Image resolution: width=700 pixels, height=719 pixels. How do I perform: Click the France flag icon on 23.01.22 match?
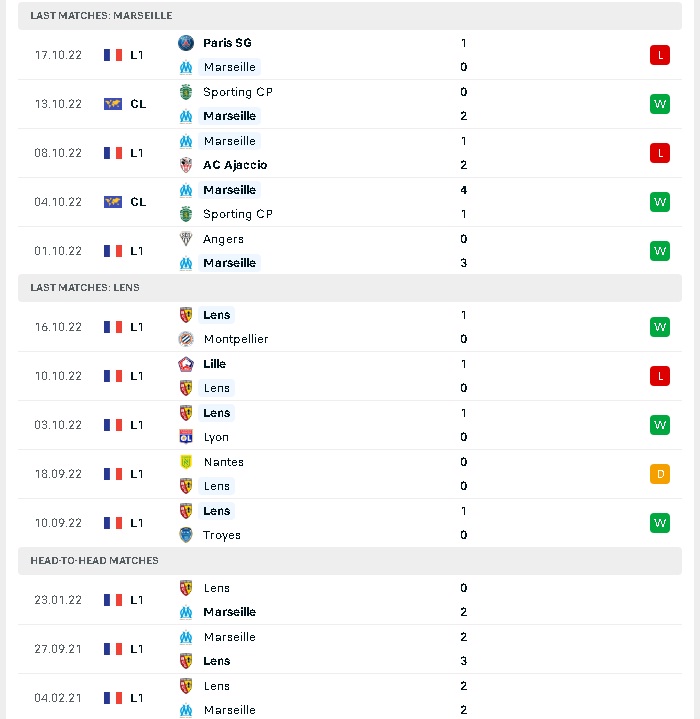[x=113, y=600]
